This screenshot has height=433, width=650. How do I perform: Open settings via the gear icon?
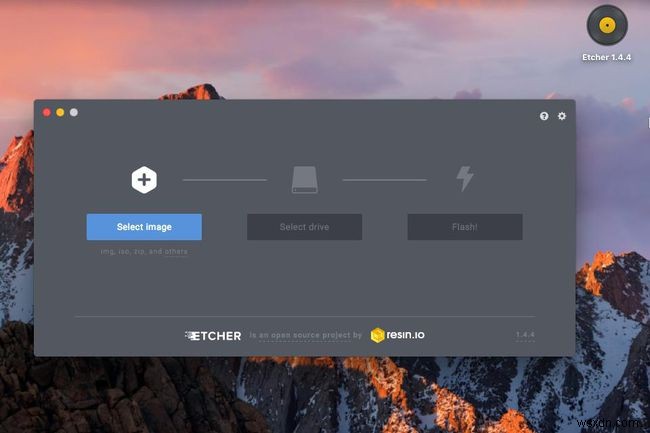(562, 116)
